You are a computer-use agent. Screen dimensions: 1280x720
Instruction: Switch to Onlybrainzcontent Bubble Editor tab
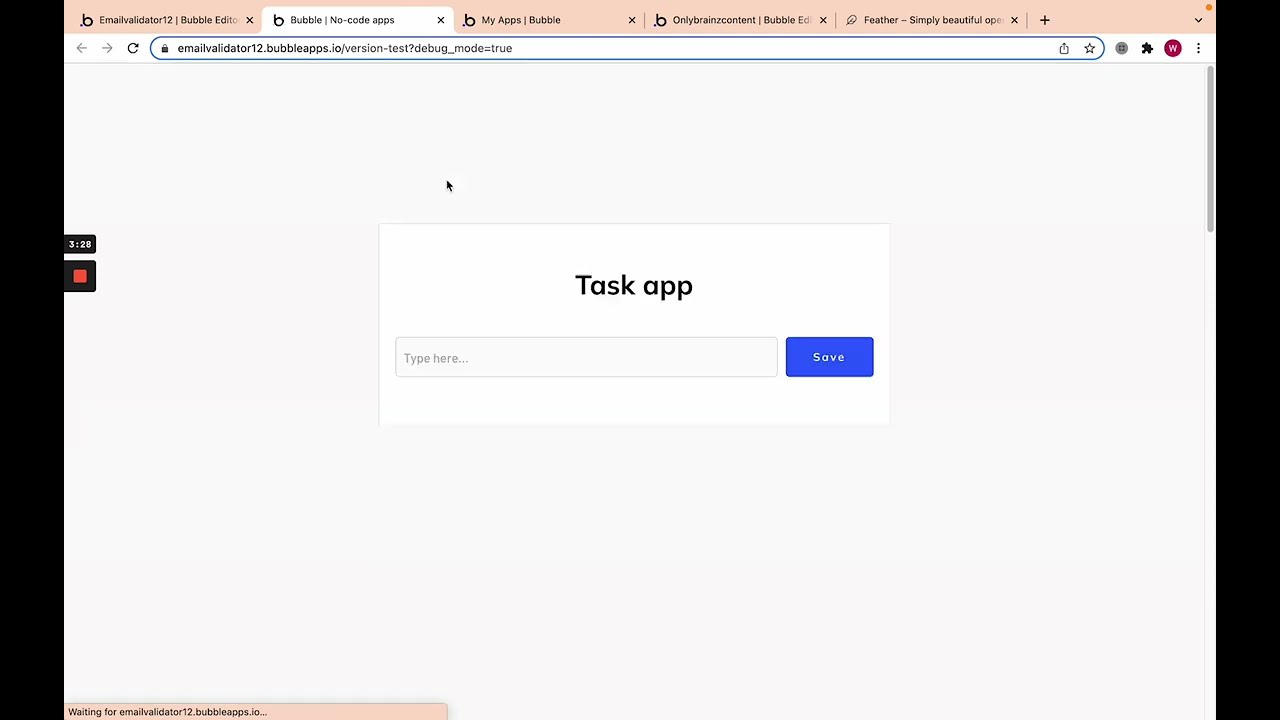(740, 20)
